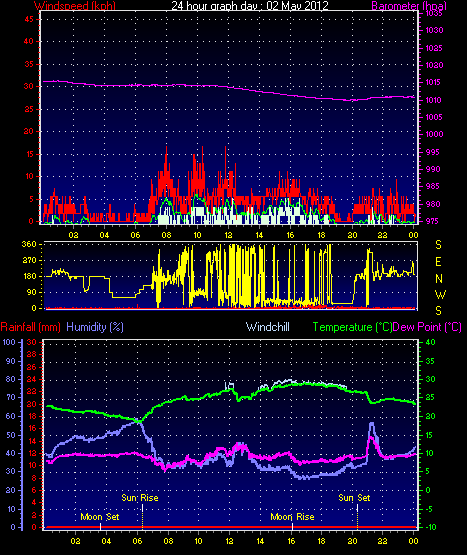Click 1020 on the barometer scale
Viewport: 467px width, 555px height.
click(434, 65)
